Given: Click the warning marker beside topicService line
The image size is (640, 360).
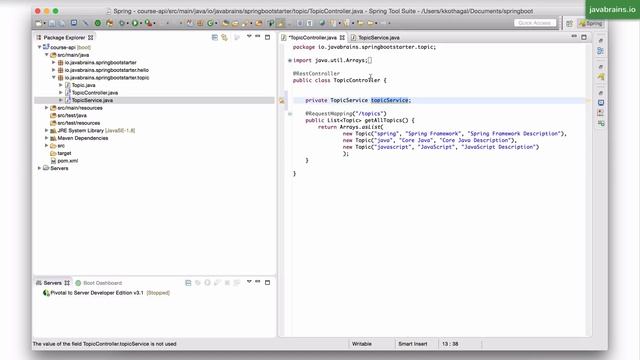Looking at the screenshot, I should tap(282, 100).
